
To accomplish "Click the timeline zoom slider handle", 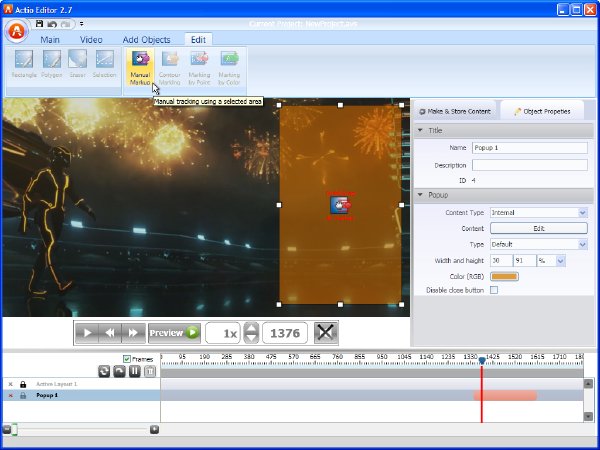I will click(15, 430).
